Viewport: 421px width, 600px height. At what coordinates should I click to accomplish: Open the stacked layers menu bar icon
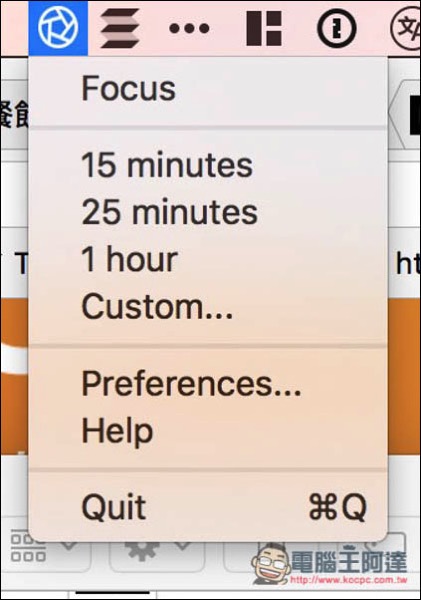click(120, 28)
